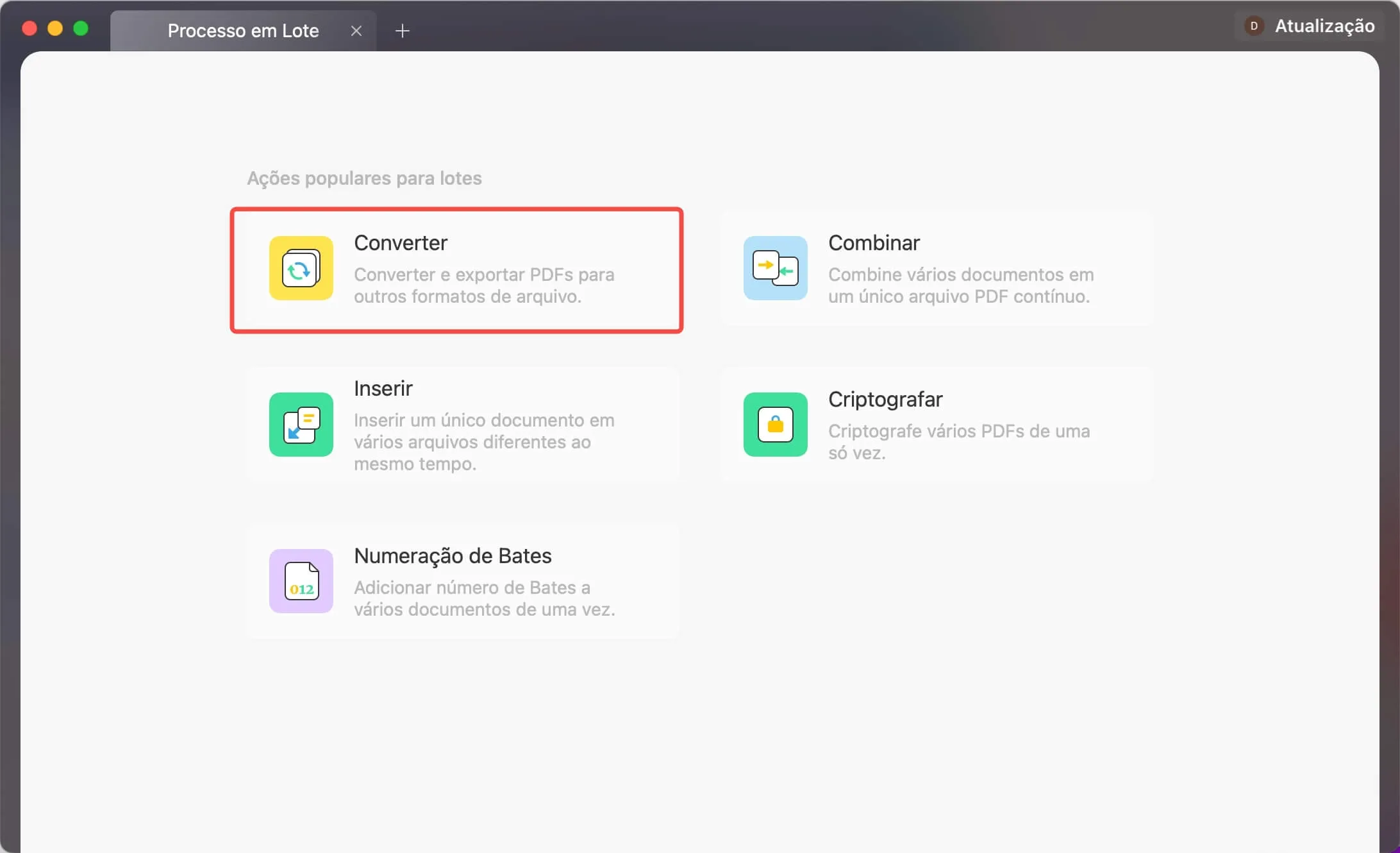Click the blue Combinar merge icon
Screen dimensions: 1400x853
[x=775, y=269]
